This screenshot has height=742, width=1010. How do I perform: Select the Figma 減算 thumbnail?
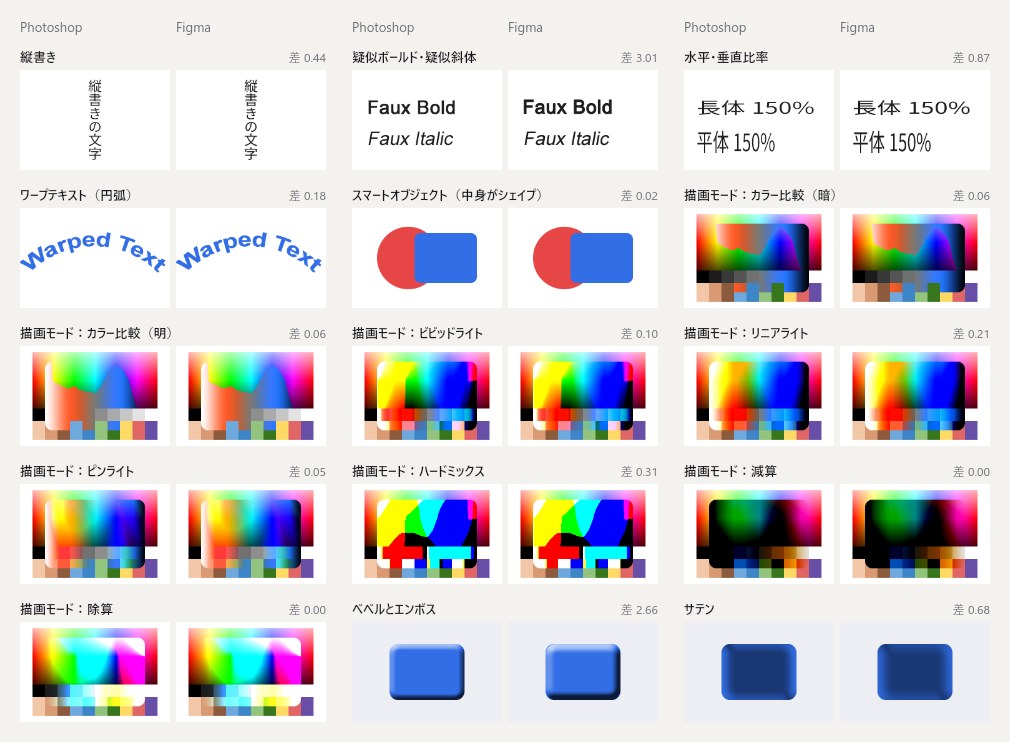pos(915,534)
